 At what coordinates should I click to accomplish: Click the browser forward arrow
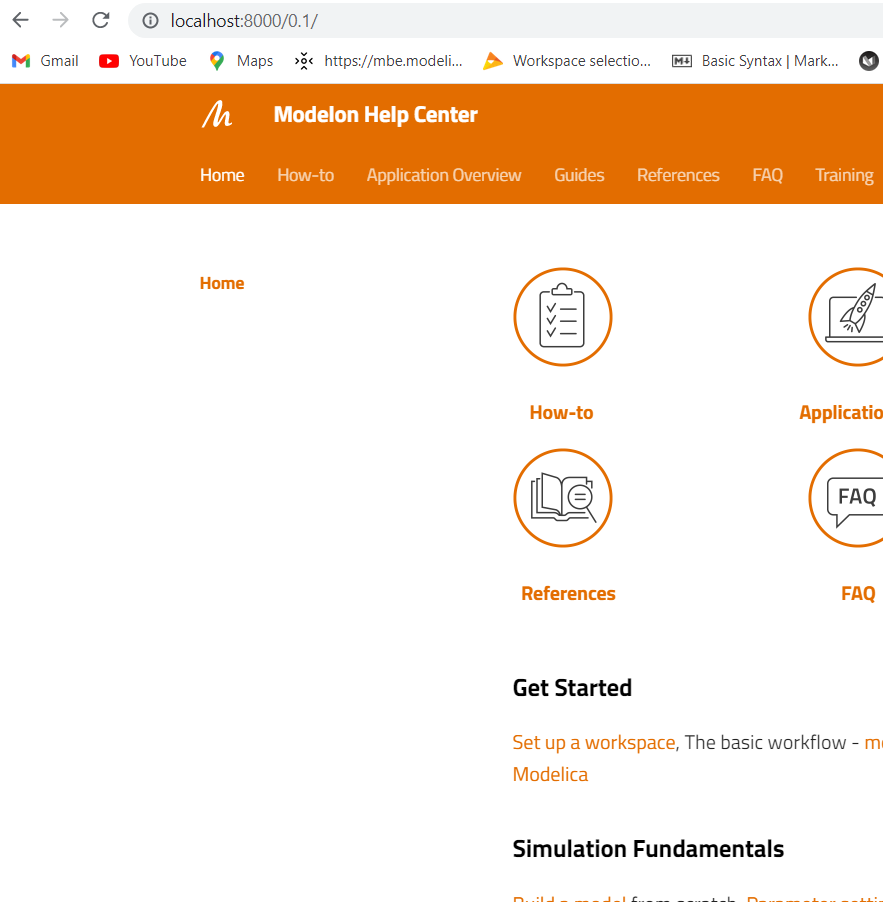60,21
